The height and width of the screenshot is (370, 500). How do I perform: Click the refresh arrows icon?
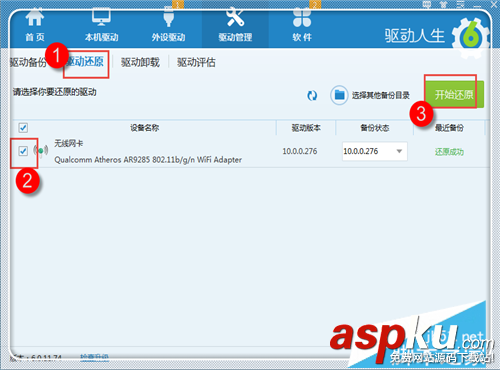(x=312, y=96)
